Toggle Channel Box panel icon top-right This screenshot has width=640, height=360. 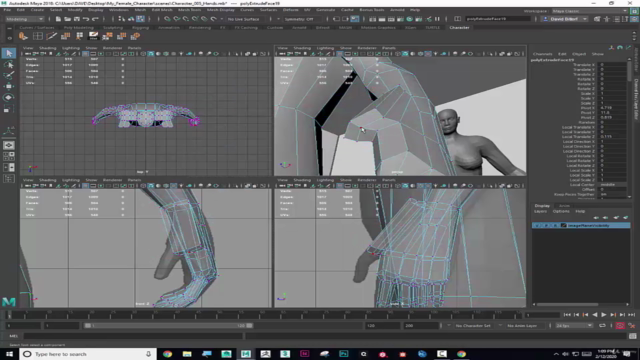635,19
